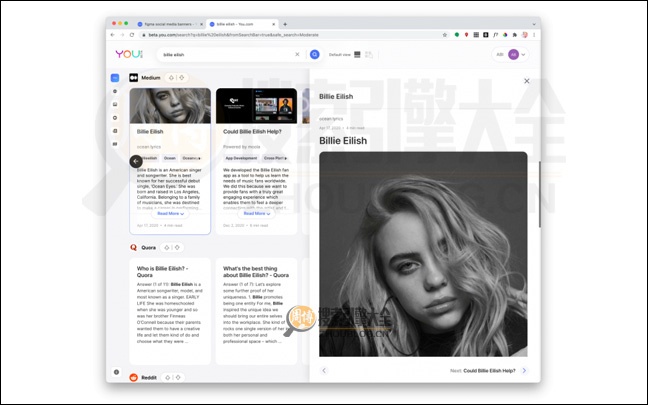Switch to the alternate view layout icon
Screen dimensions: 648x405
[x=369, y=54]
